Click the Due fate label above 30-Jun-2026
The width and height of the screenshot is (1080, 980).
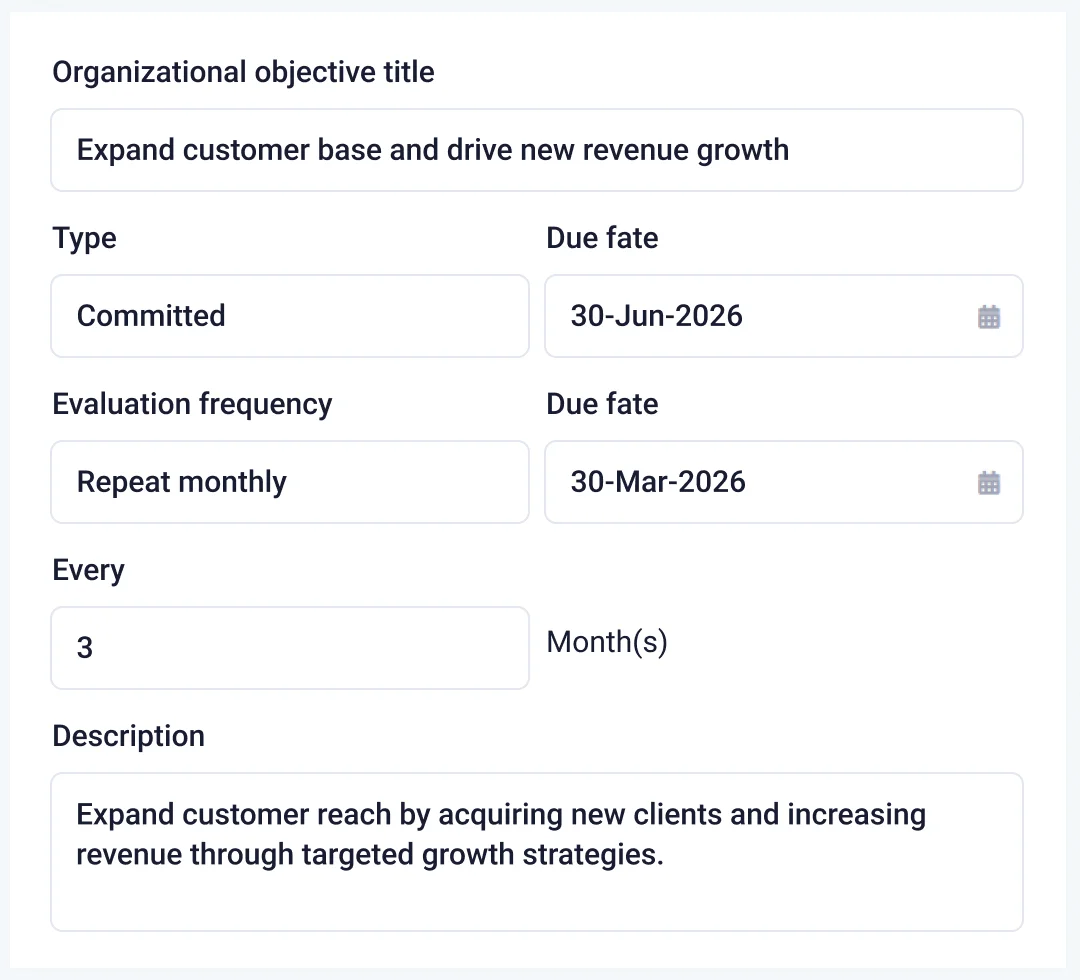click(602, 238)
